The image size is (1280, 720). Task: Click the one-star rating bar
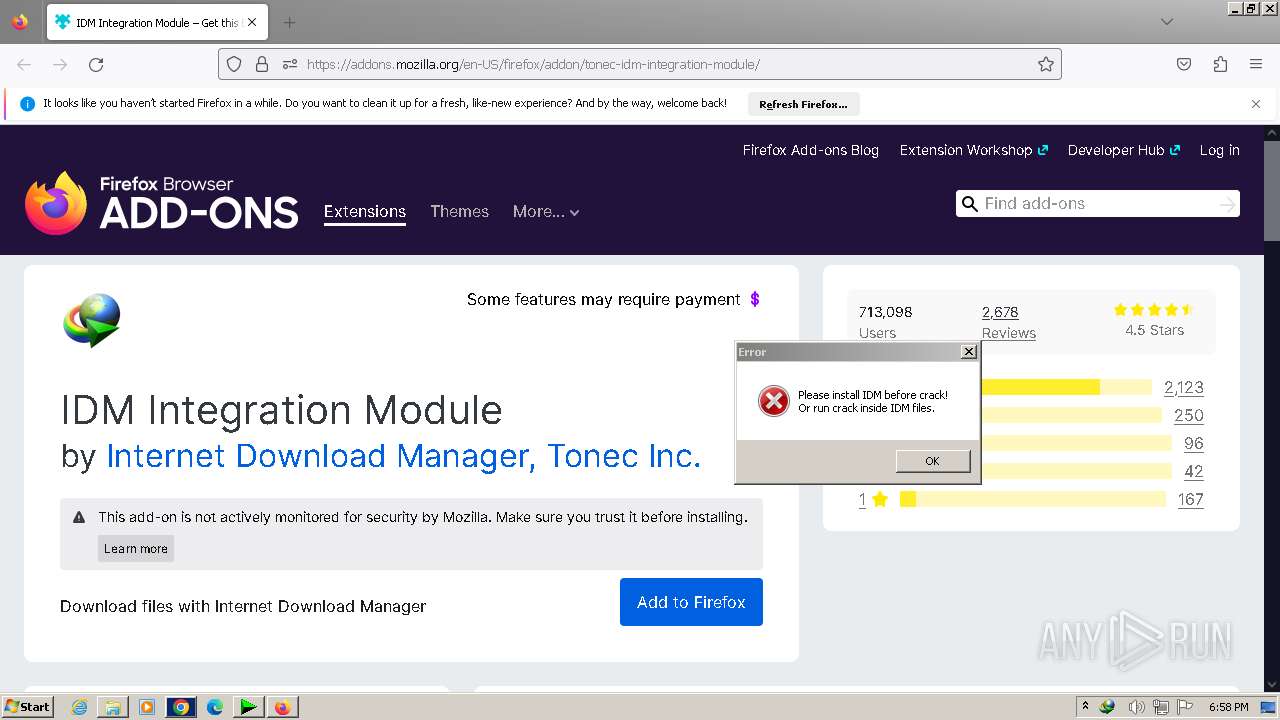[x=1033, y=499]
